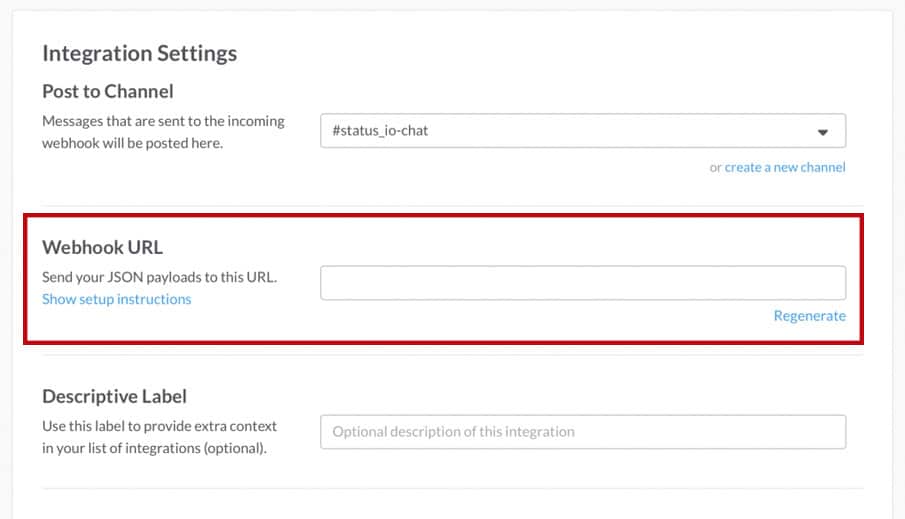Click the optional description input field

pyautogui.click(x=583, y=432)
